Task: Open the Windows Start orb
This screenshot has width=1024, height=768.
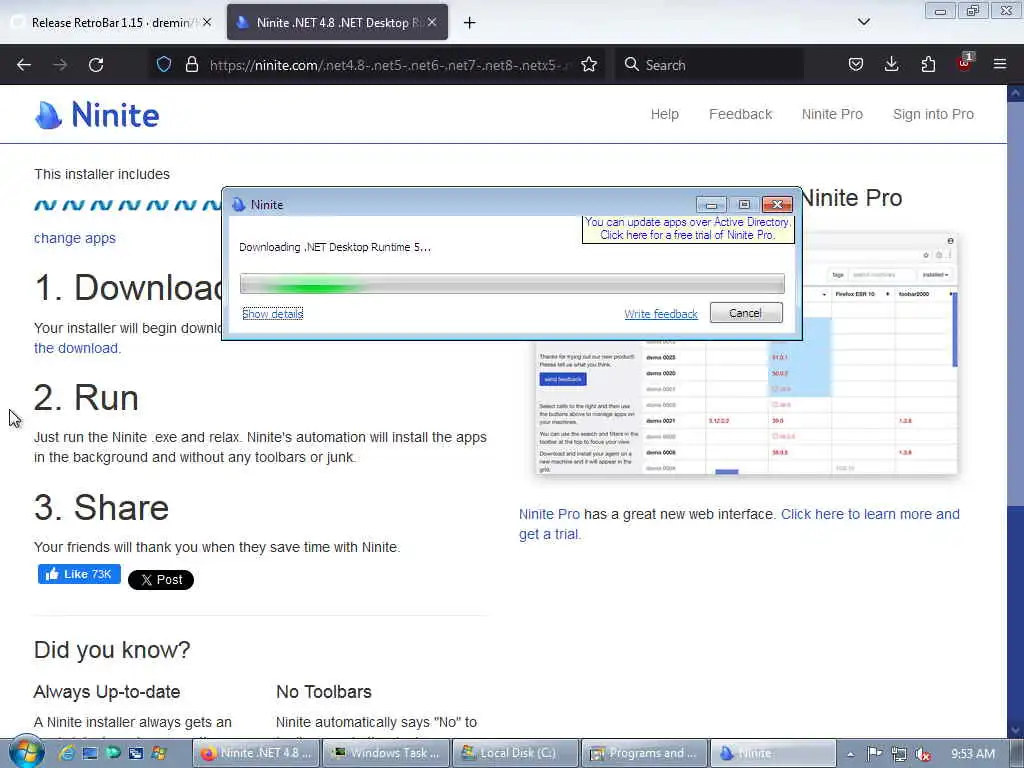Action: 26,753
